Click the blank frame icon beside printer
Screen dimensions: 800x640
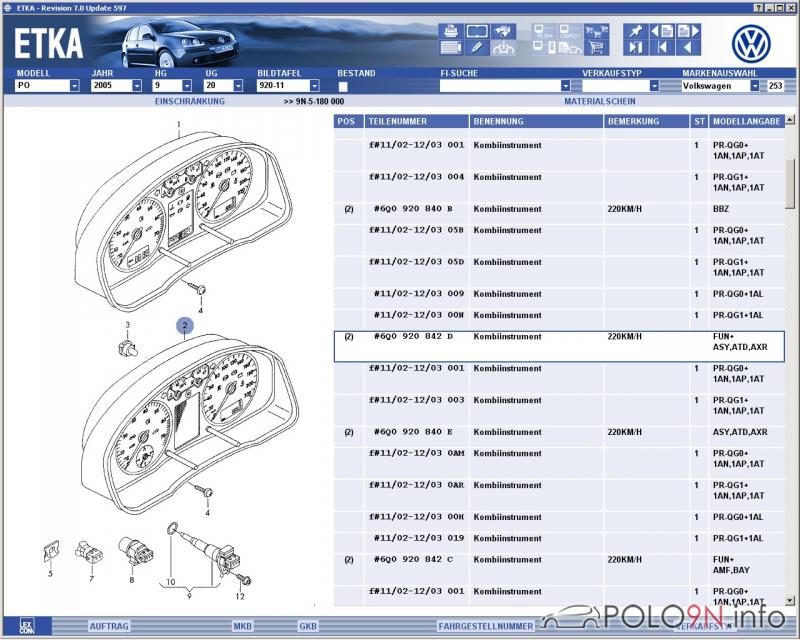pos(477,32)
